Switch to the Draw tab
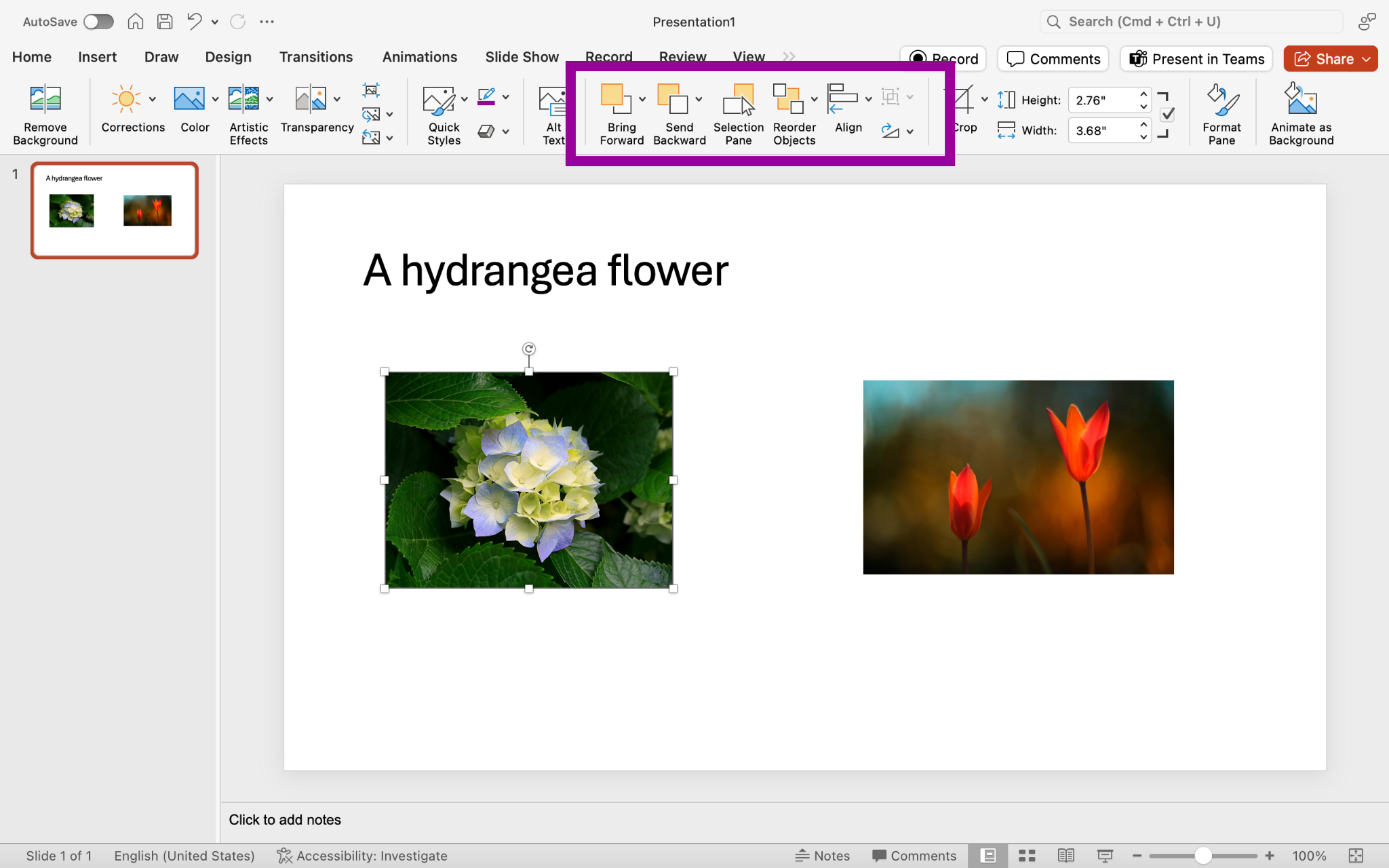This screenshot has width=1389, height=868. (x=161, y=57)
